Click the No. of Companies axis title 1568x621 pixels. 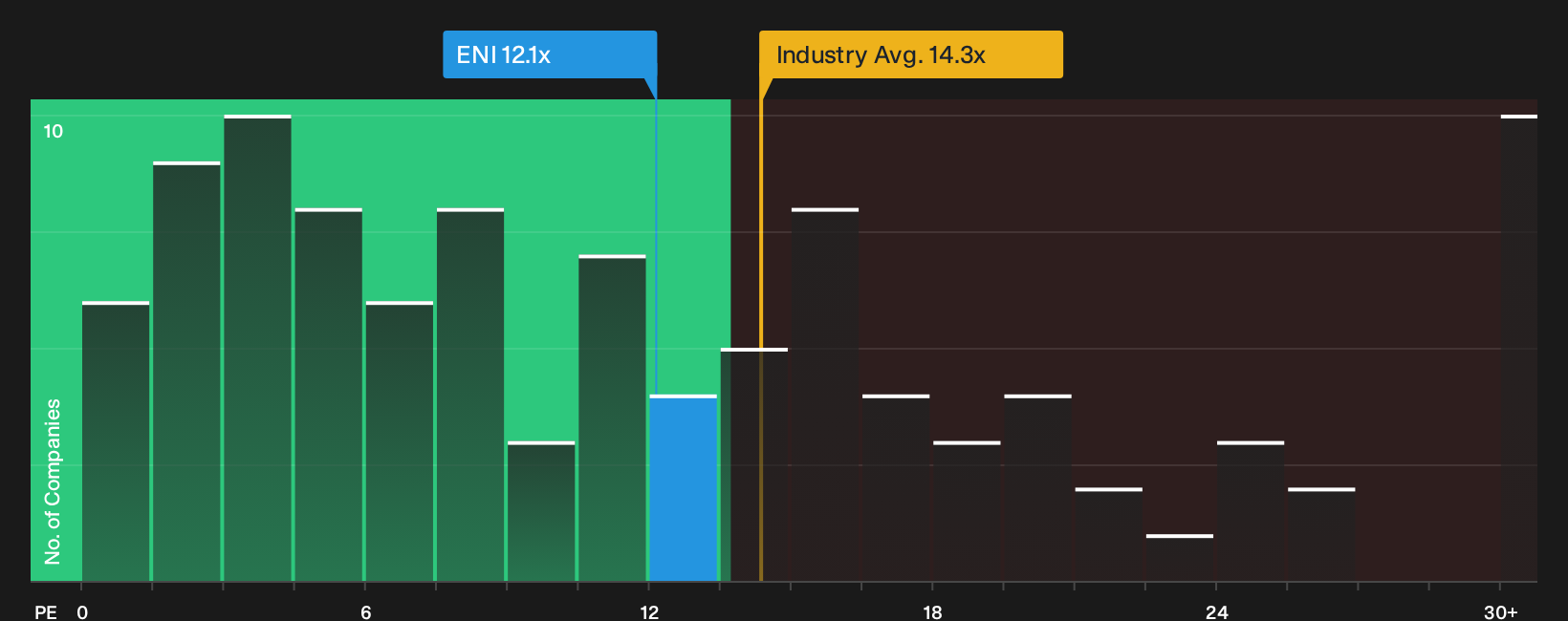[x=53, y=481]
